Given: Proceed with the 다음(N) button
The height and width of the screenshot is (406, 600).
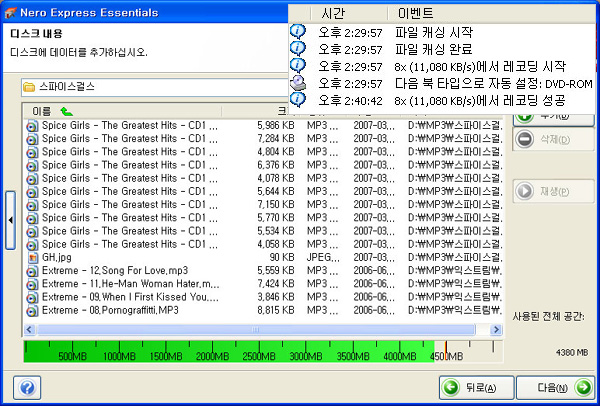Looking at the screenshot, I should [554, 388].
